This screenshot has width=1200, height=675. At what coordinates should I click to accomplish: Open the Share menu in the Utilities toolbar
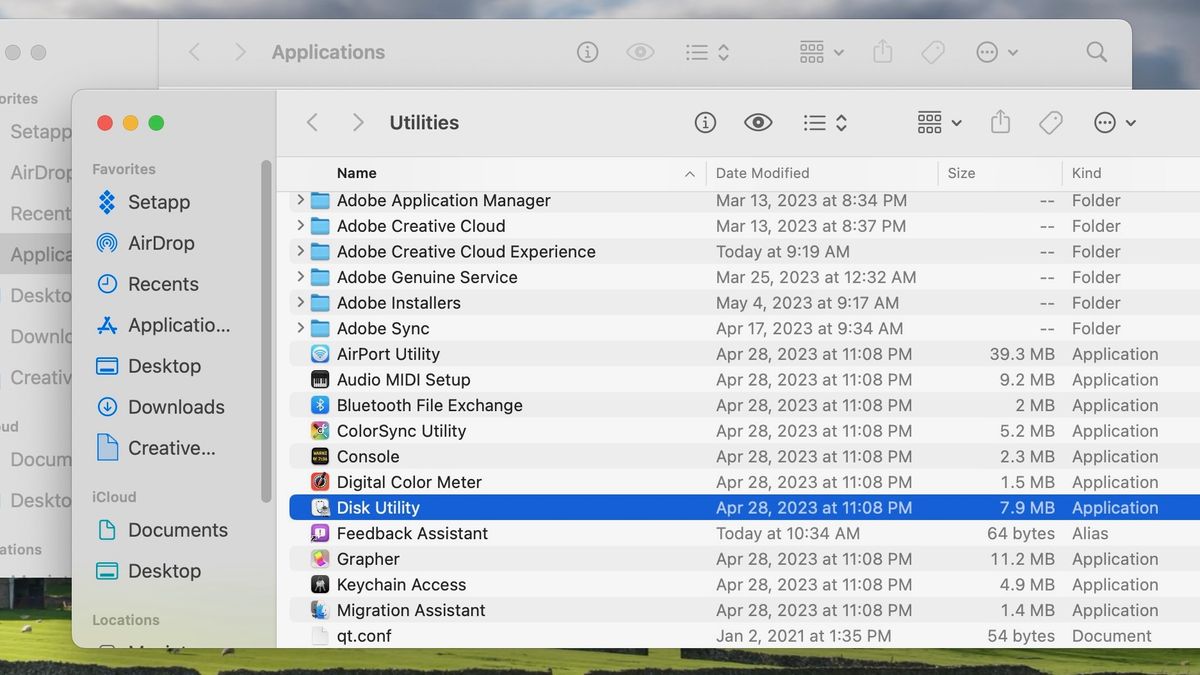coord(999,122)
